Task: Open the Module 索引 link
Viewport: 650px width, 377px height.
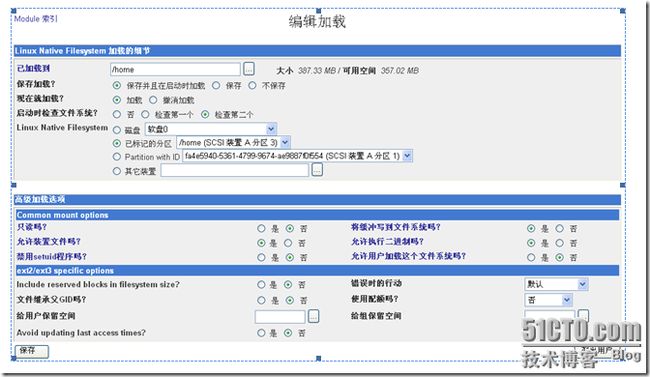Action: (x=36, y=19)
